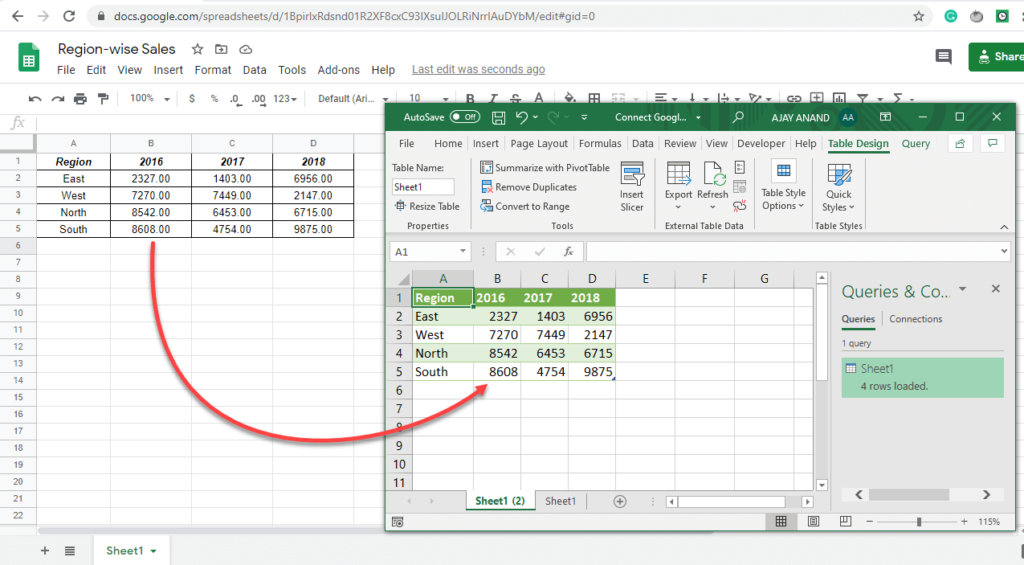Click the Excel Table Name field Sheet1
Screen dimensions: 1024x565
pos(423,187)
